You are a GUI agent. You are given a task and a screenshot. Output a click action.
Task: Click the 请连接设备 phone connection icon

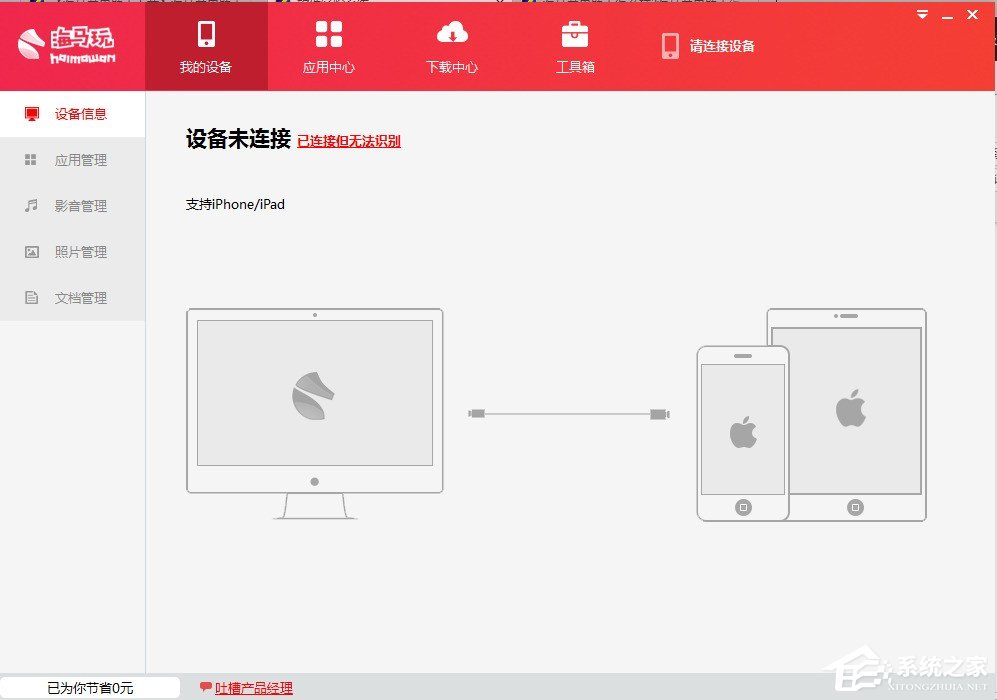(x=670, y=45)
